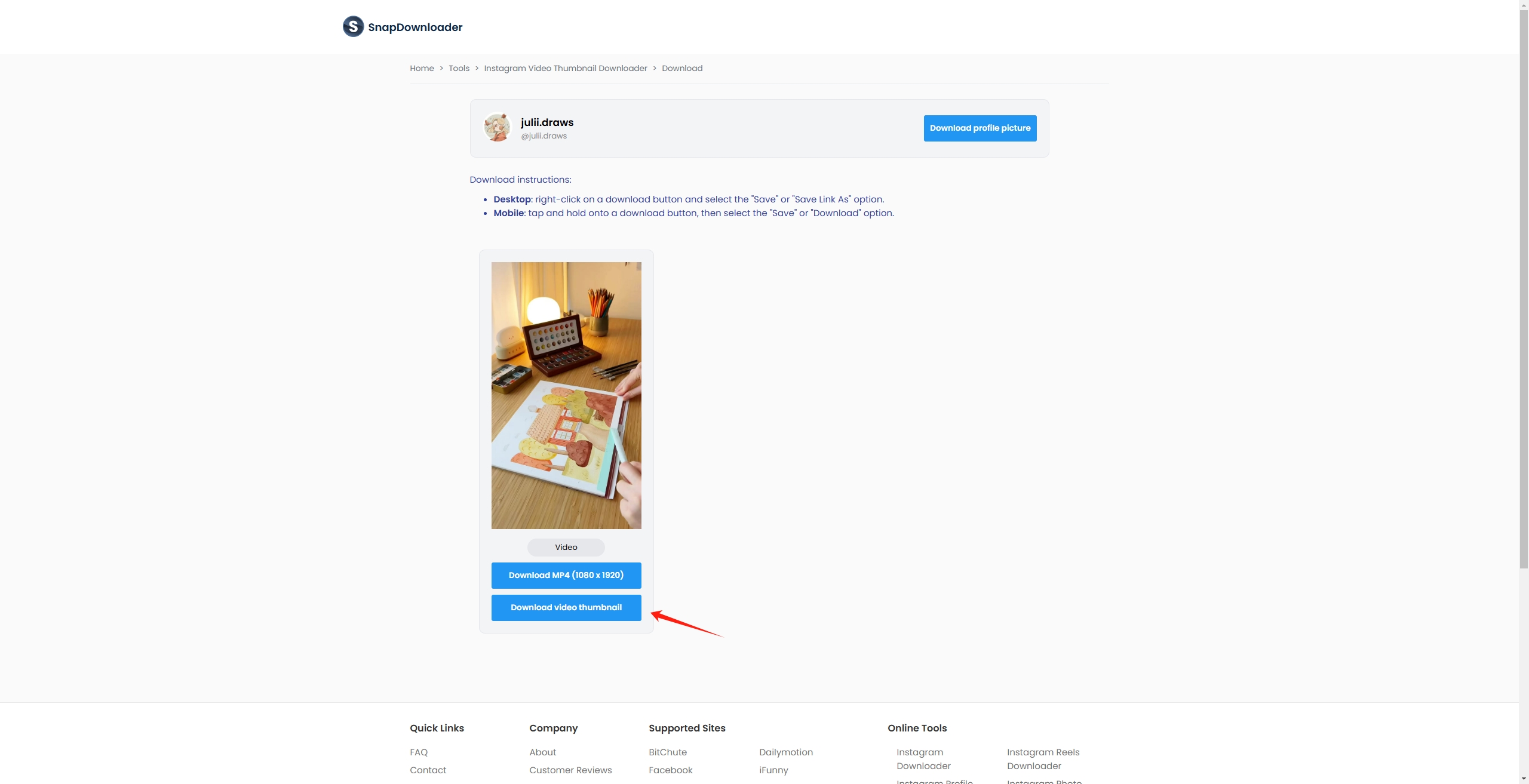Click the Video label pill
1529x784 pixels.
(566, 547)
